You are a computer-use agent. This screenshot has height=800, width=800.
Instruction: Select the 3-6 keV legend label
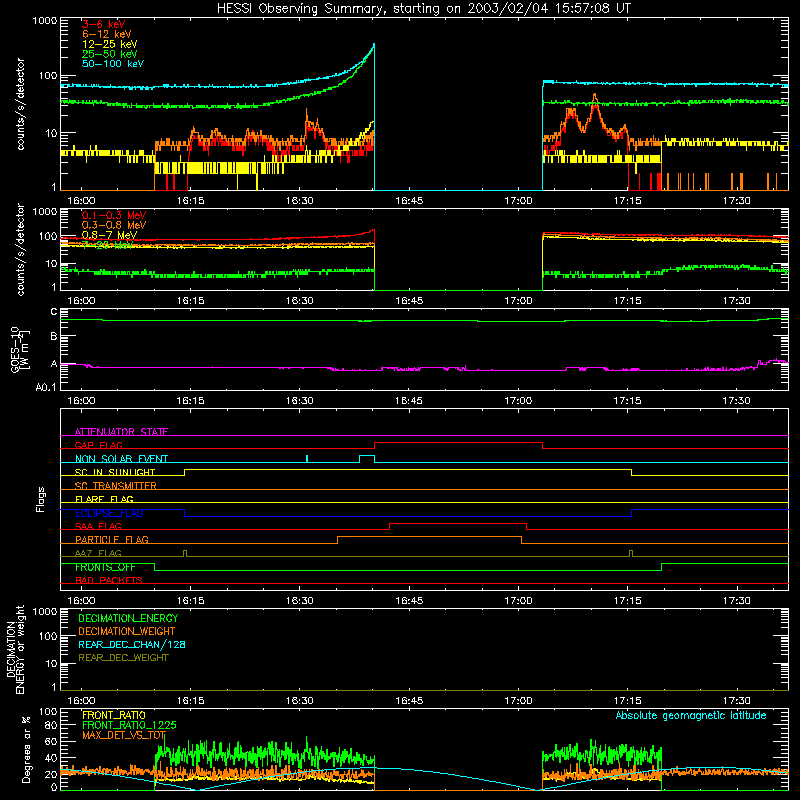point(103,24)
